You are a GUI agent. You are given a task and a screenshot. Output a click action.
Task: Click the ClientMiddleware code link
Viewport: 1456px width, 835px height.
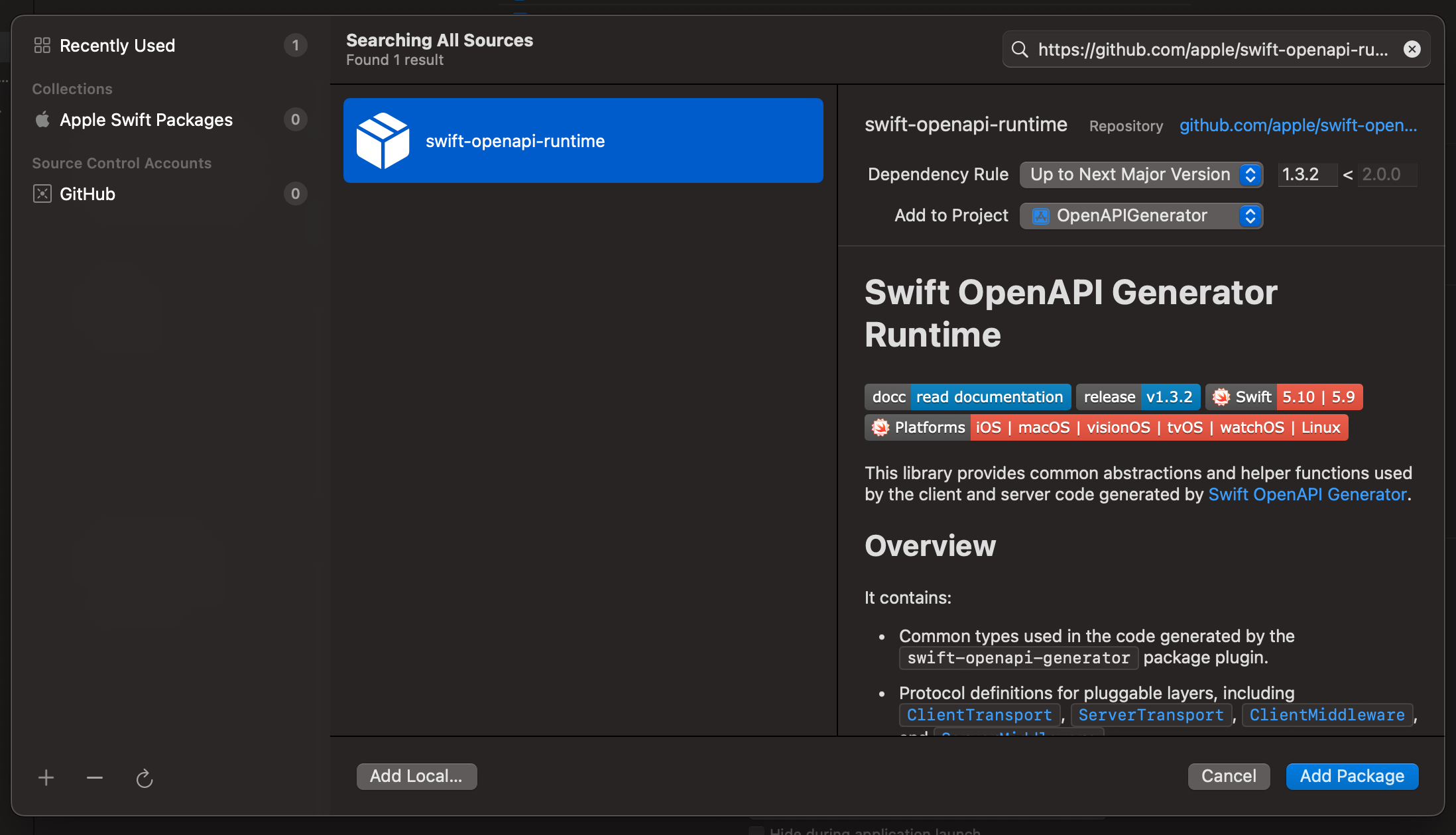coord(1327,715)
